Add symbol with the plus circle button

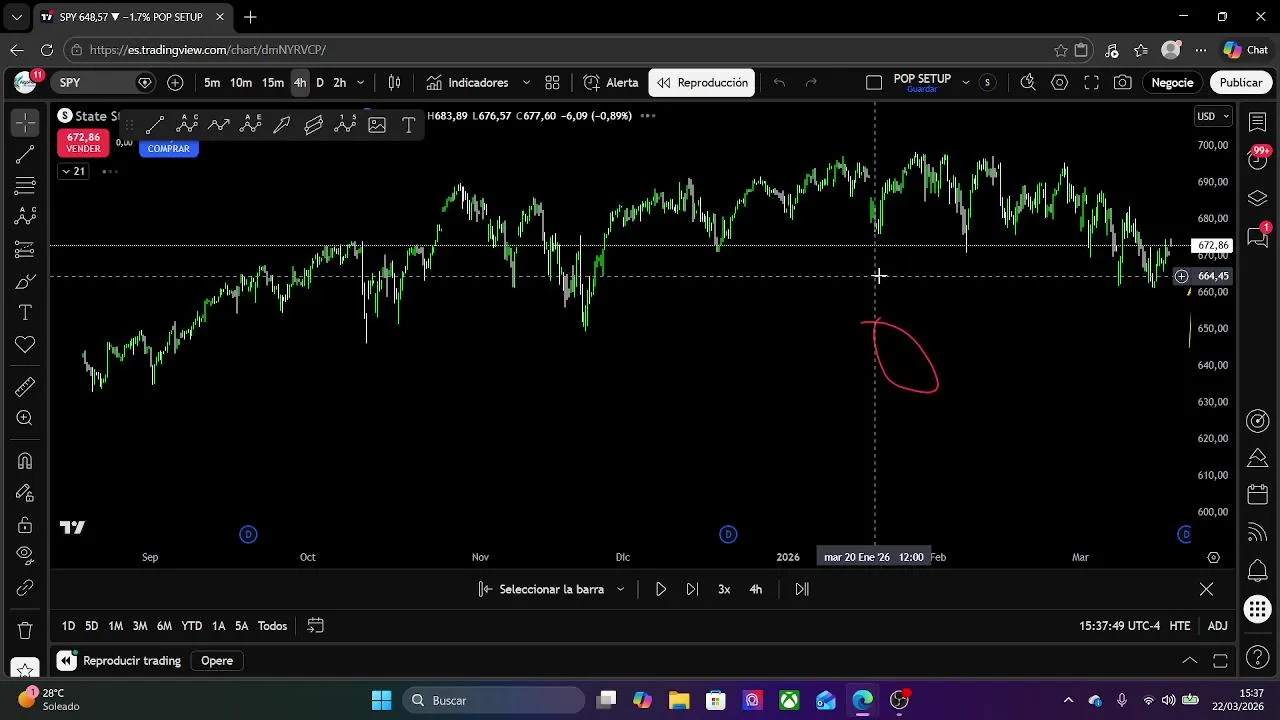(175, 83)
